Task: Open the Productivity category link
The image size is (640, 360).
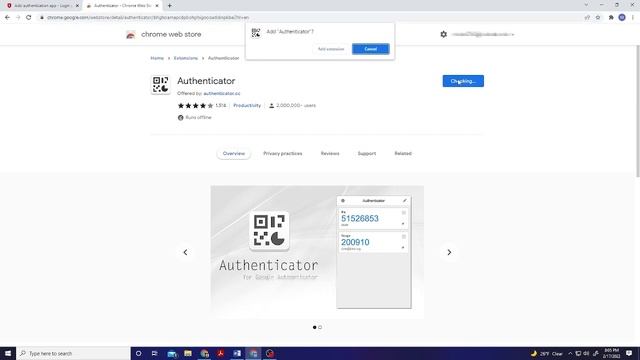Action: point(247,105)
